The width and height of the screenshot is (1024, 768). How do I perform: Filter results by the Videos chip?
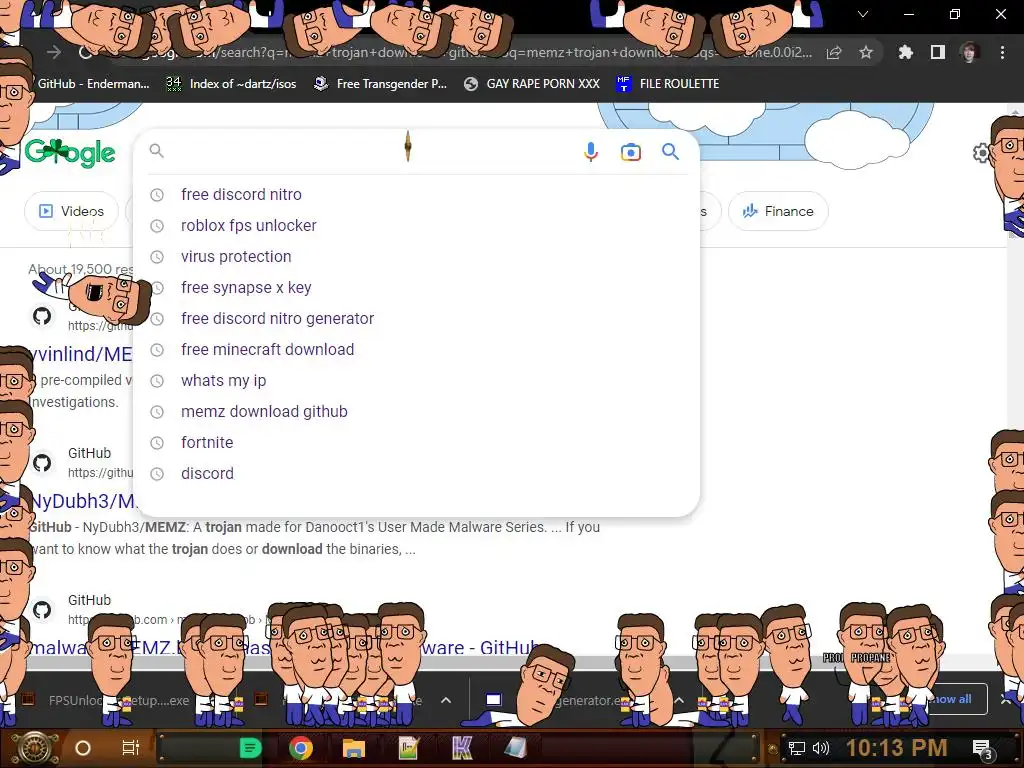(x=71, y=211)
